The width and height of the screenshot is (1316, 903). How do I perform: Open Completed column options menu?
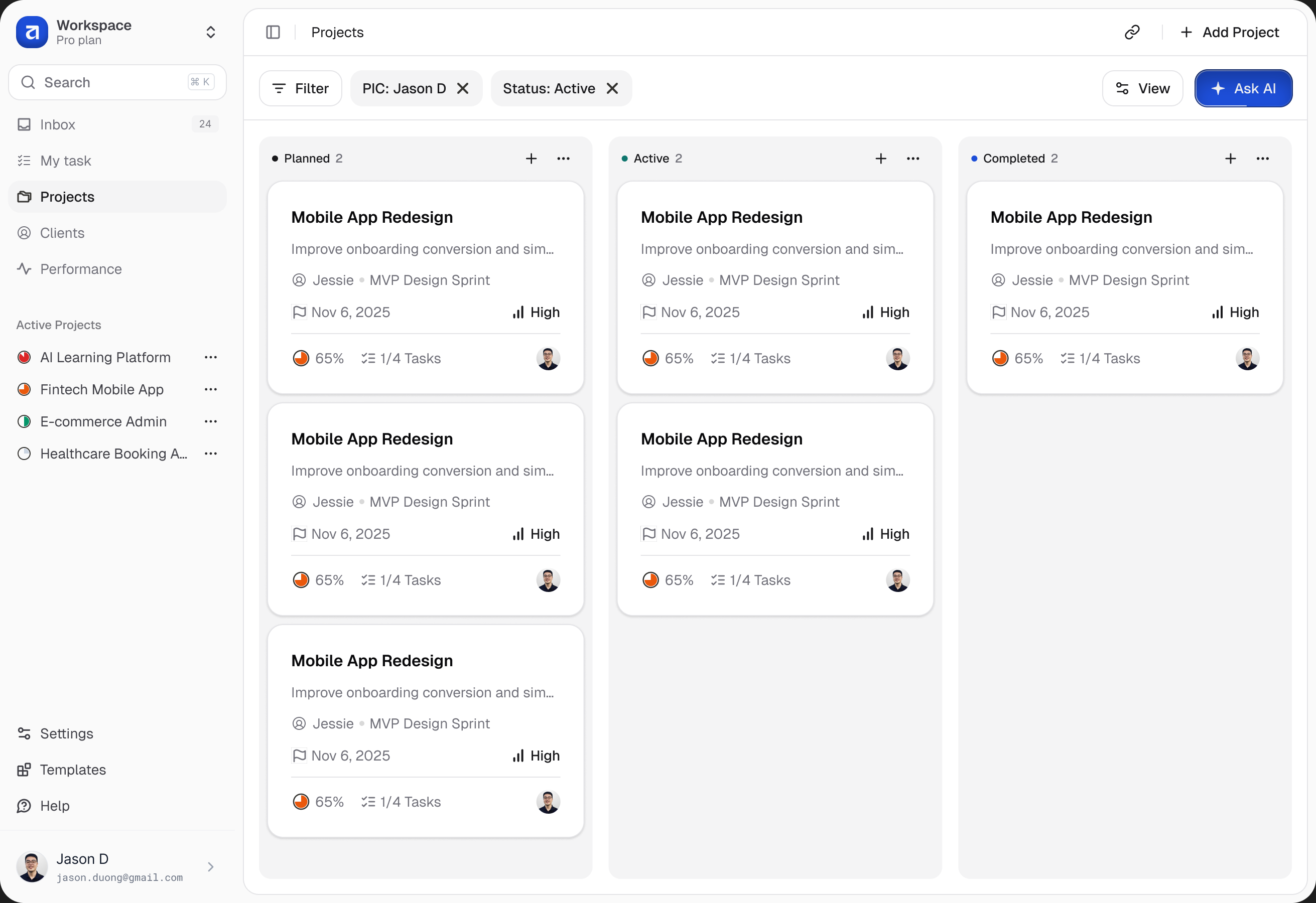click(1263, 159)
